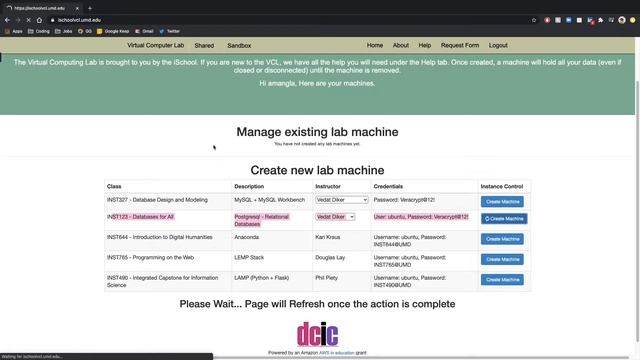Image resolution: width=640 pixels, height=360 pixels.
Task: Click the lock icon in the address bar
Action: pos(52,20)
